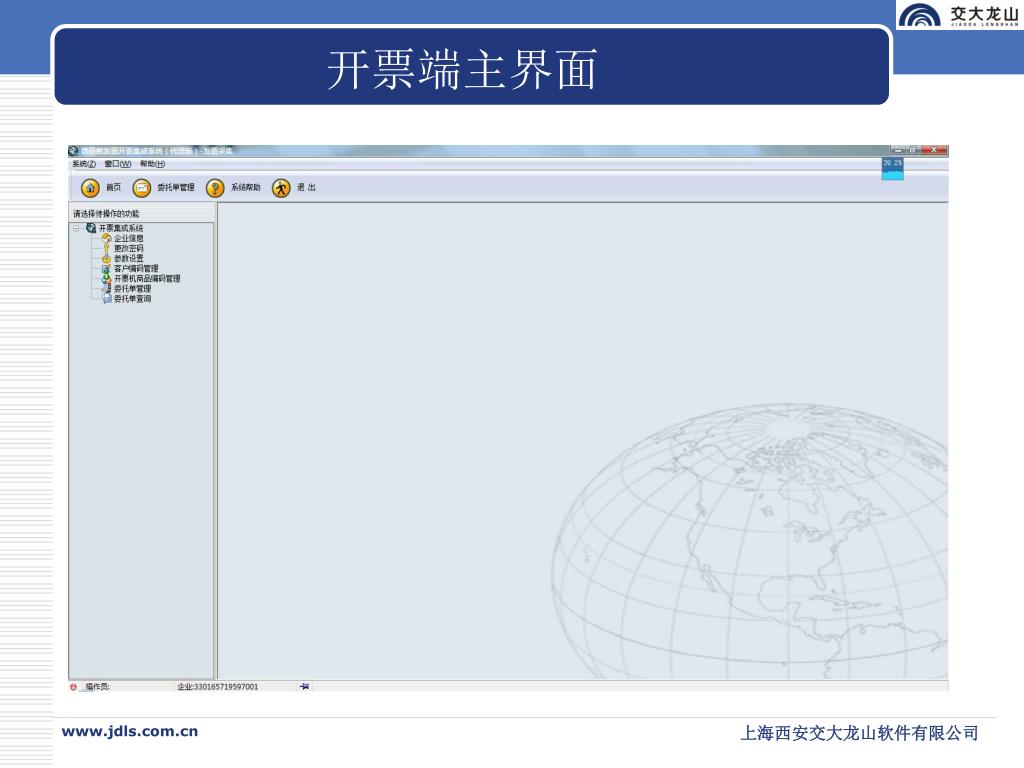The height and width of the screenshot is (768, 1024).
Task: Open 参数设置 in the tree
Action: point(129,259)
